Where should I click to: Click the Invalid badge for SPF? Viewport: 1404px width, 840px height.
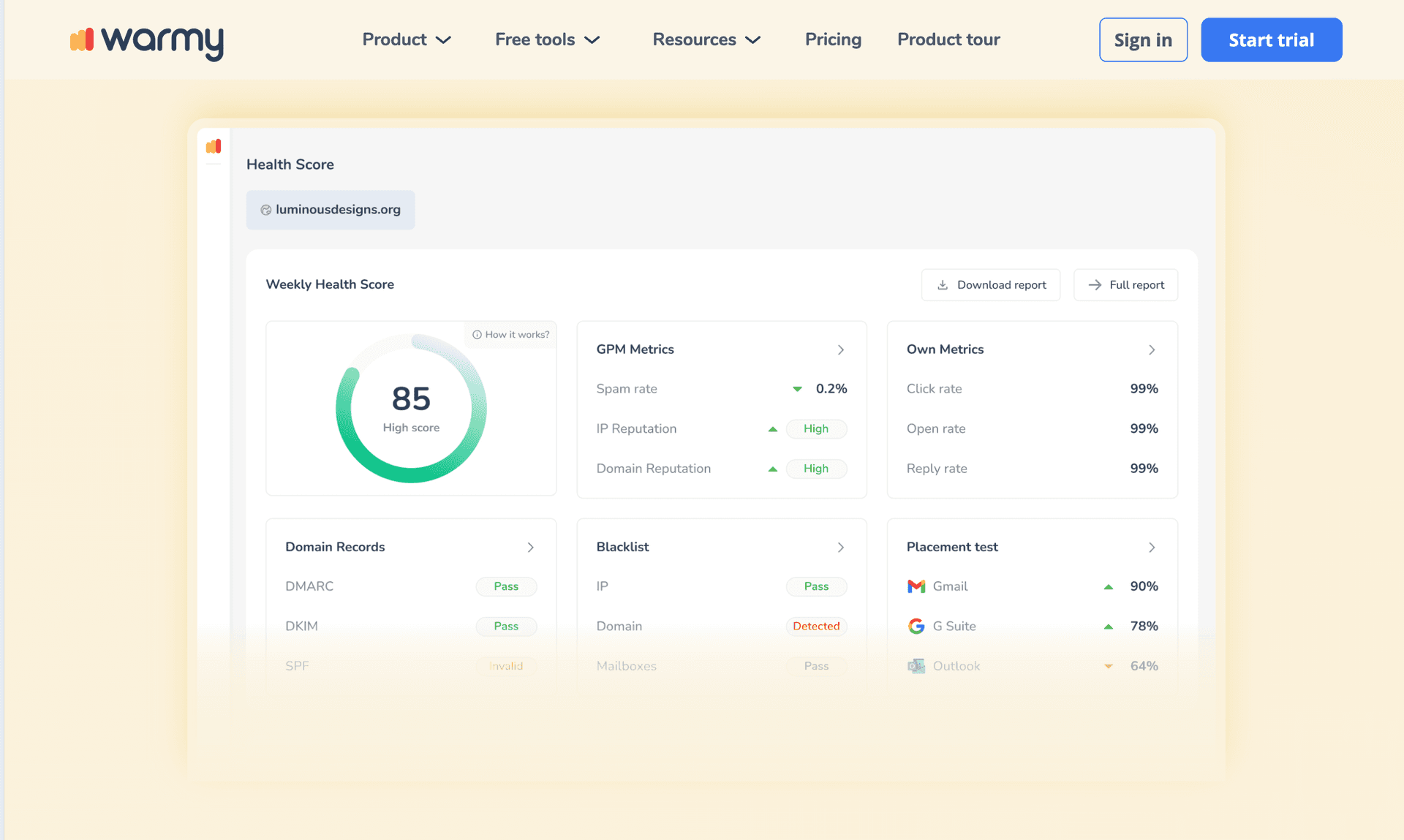[x=506, y=666]
